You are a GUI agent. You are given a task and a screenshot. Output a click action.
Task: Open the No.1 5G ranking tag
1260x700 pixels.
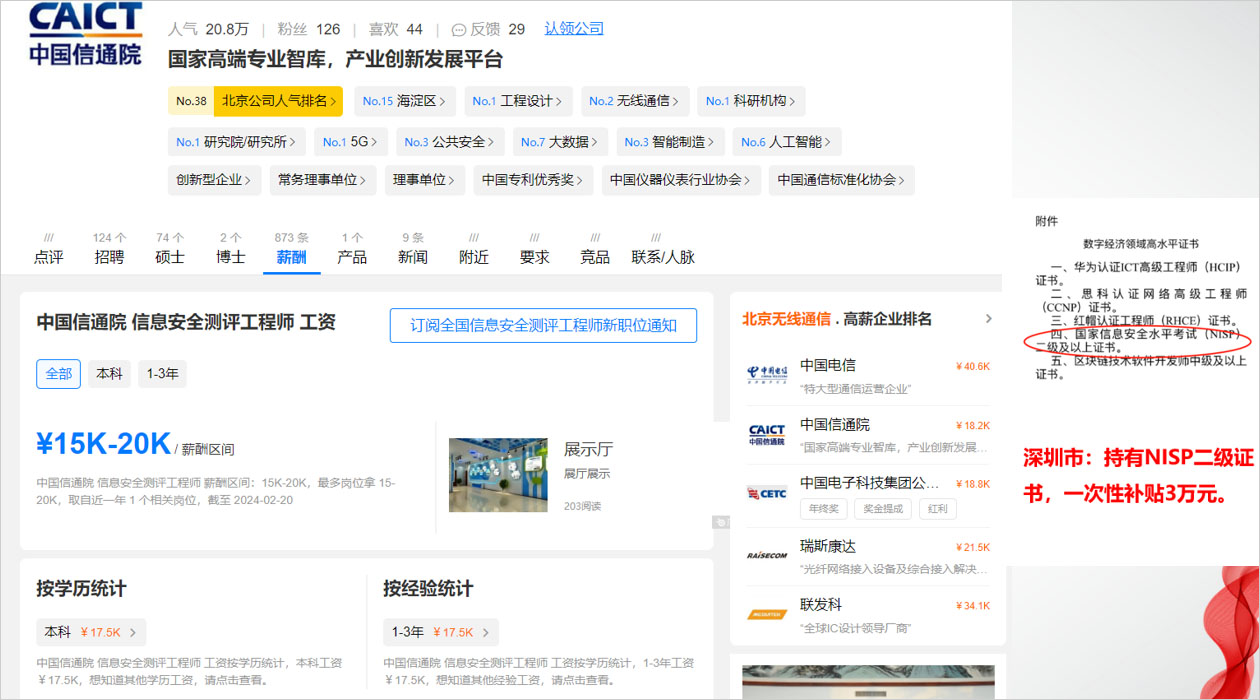[350, 142]
